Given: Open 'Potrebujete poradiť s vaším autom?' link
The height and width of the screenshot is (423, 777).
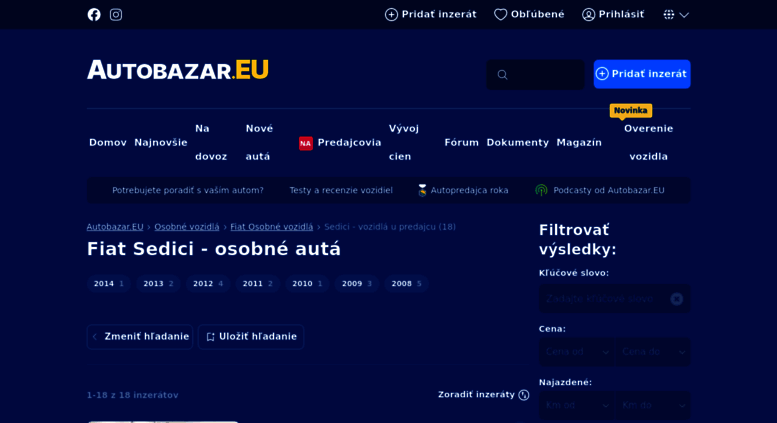Looking at the screenshot, I should 188,190.
